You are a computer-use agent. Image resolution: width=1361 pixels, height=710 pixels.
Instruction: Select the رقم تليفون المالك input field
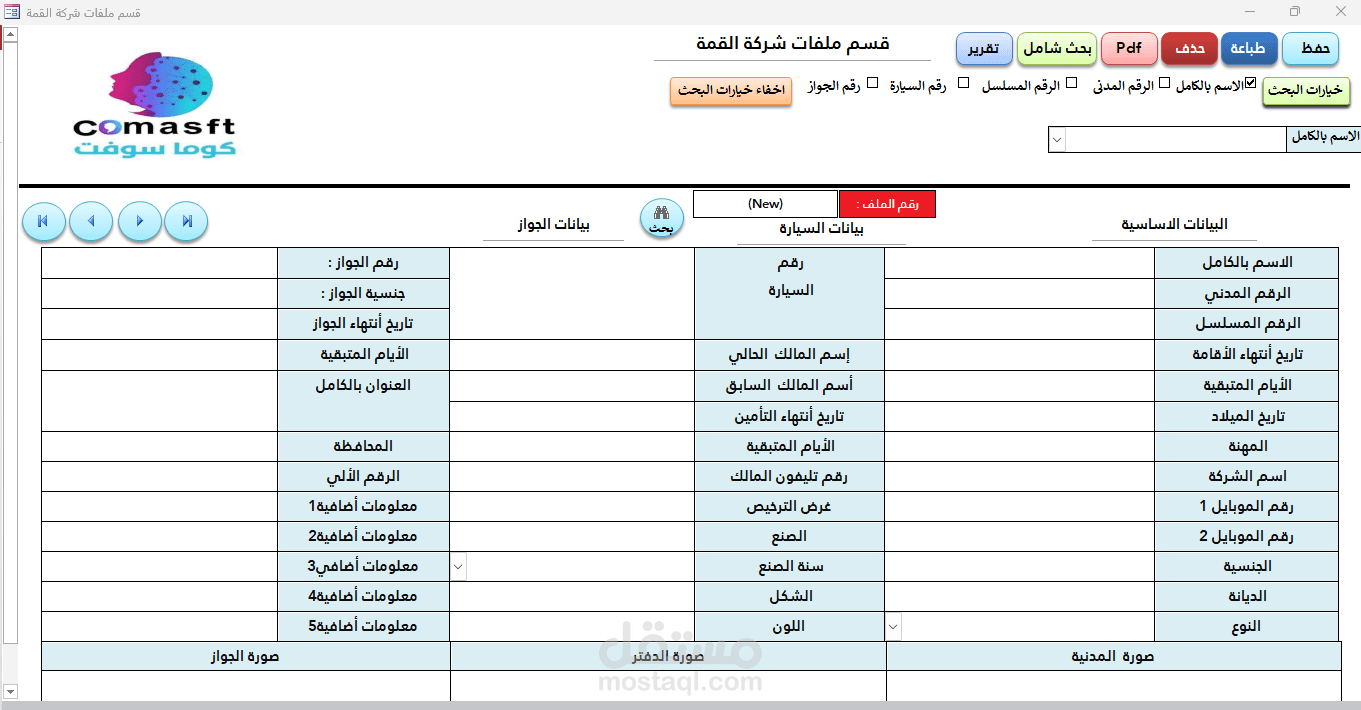tap(572, 477)
